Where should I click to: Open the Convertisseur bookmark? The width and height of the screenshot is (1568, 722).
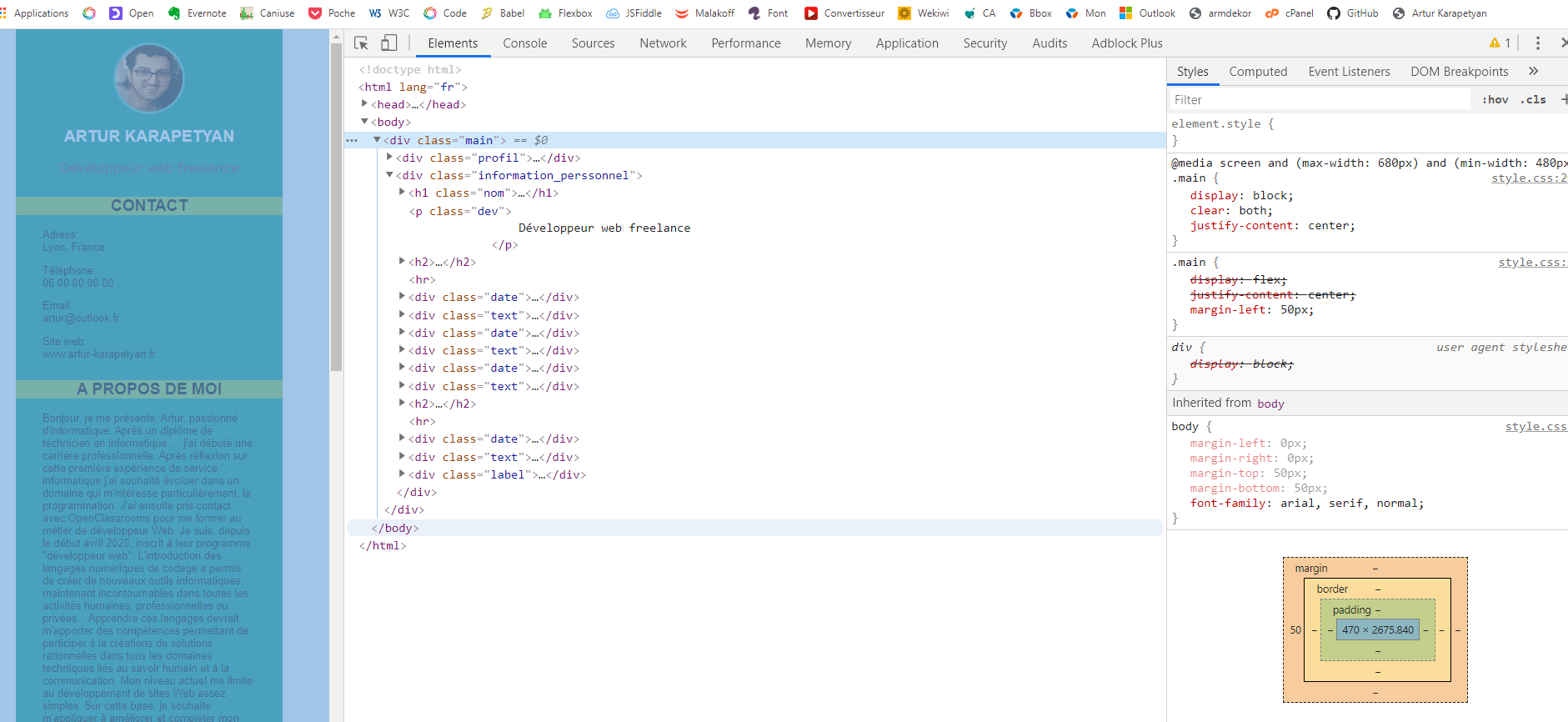[844, 13]
